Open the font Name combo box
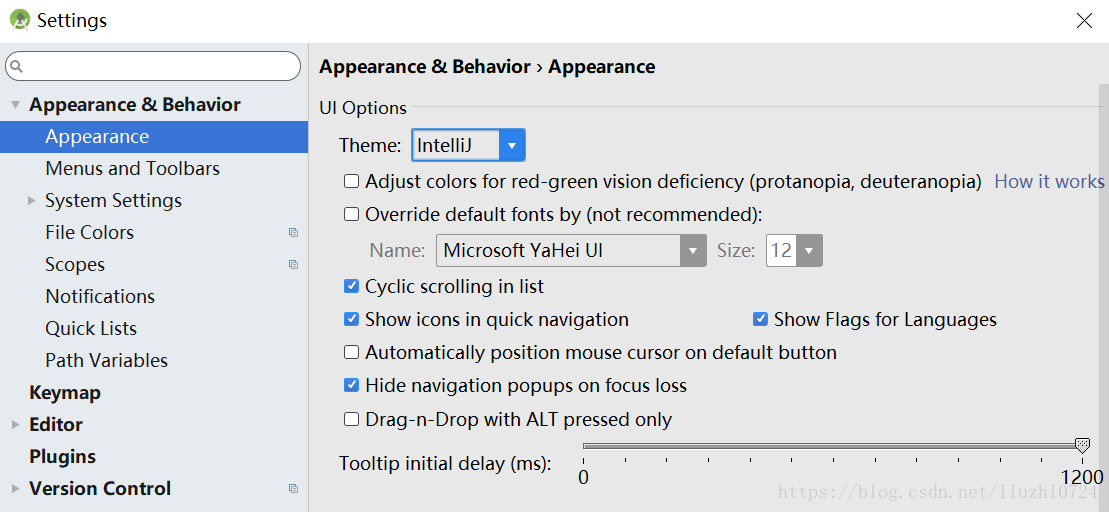Screen dimensions: 1109x512 coord(571,250)
